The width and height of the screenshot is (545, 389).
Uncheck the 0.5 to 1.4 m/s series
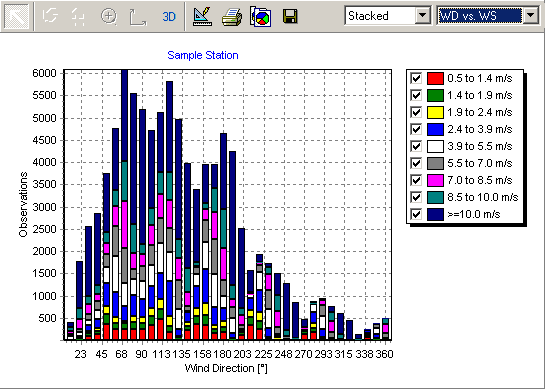pyautogui.click(x=416, y=78)
